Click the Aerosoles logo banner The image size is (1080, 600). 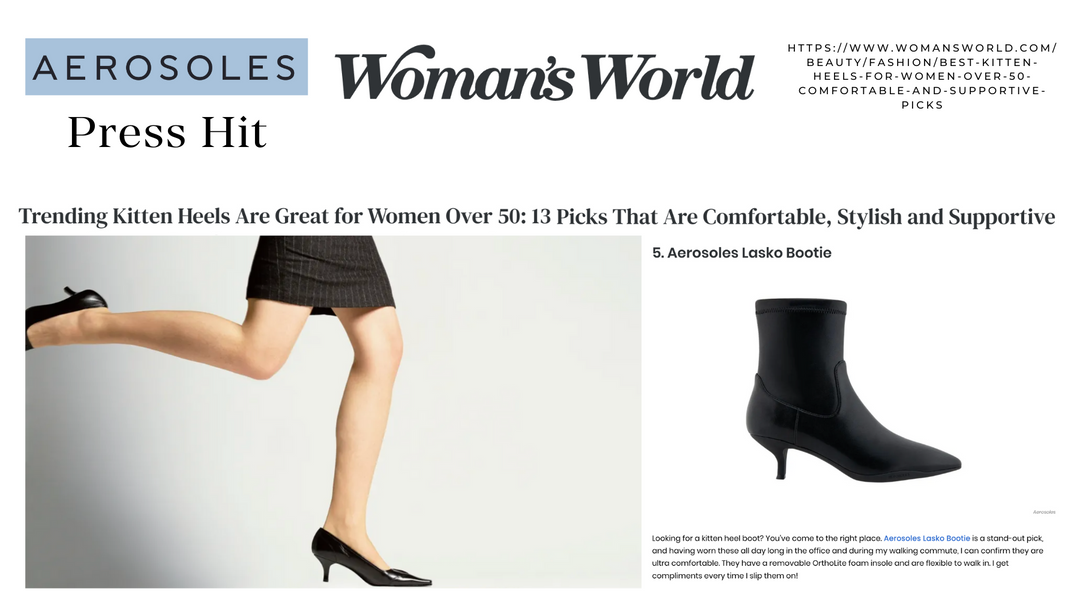click(x=166, y=67)
